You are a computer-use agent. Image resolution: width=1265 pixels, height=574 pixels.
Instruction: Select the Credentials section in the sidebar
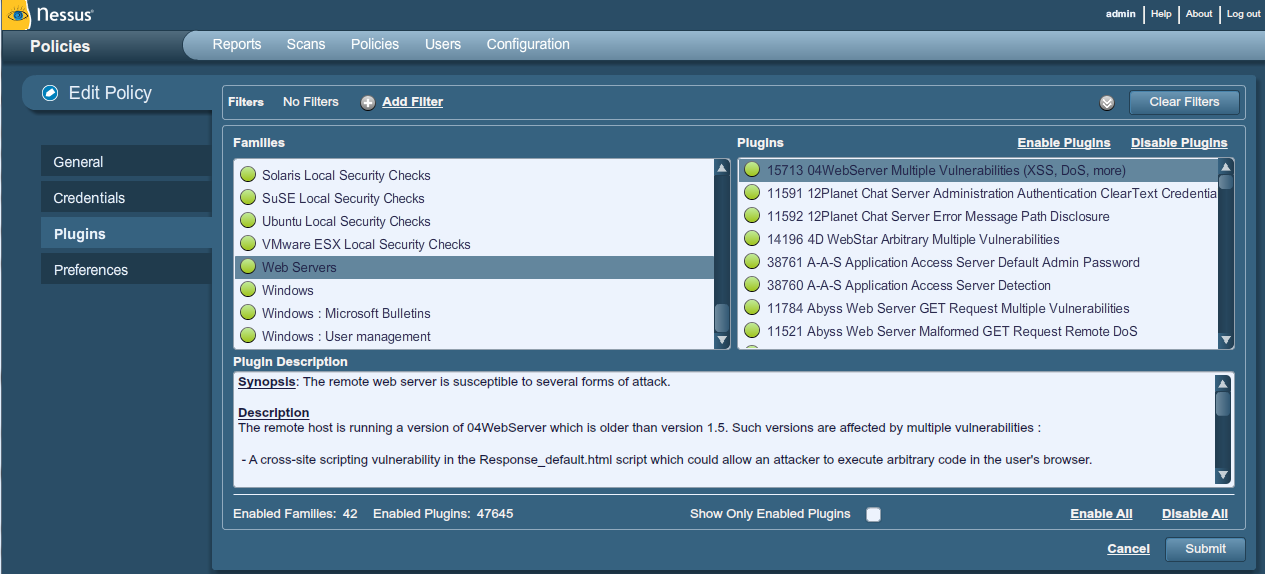(x=126, y=198)
